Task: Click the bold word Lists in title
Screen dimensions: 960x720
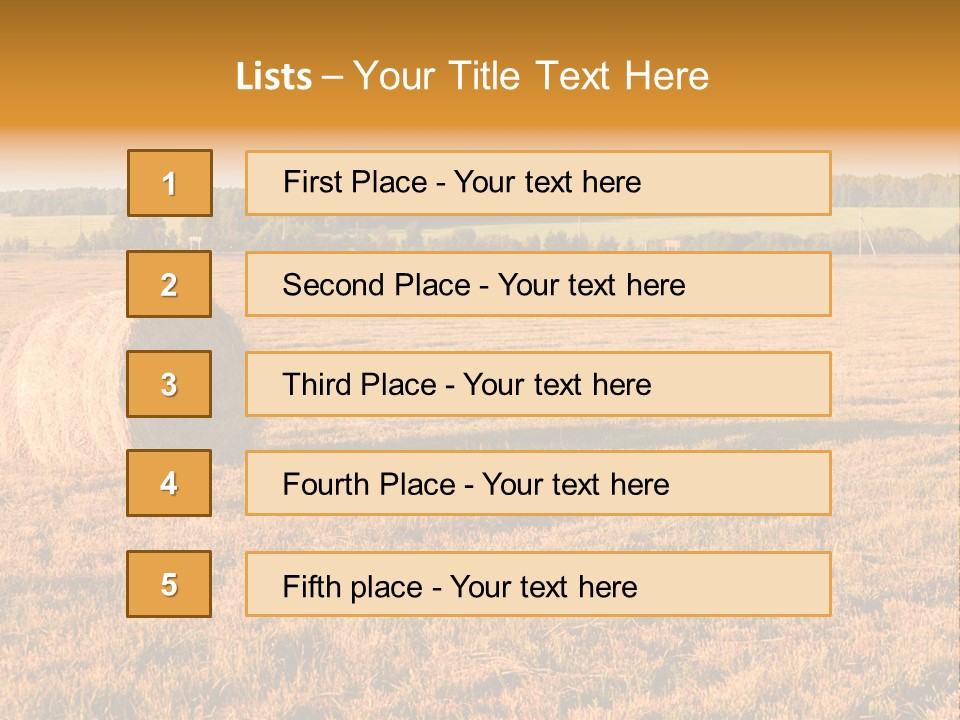Action: click(274, 77)
